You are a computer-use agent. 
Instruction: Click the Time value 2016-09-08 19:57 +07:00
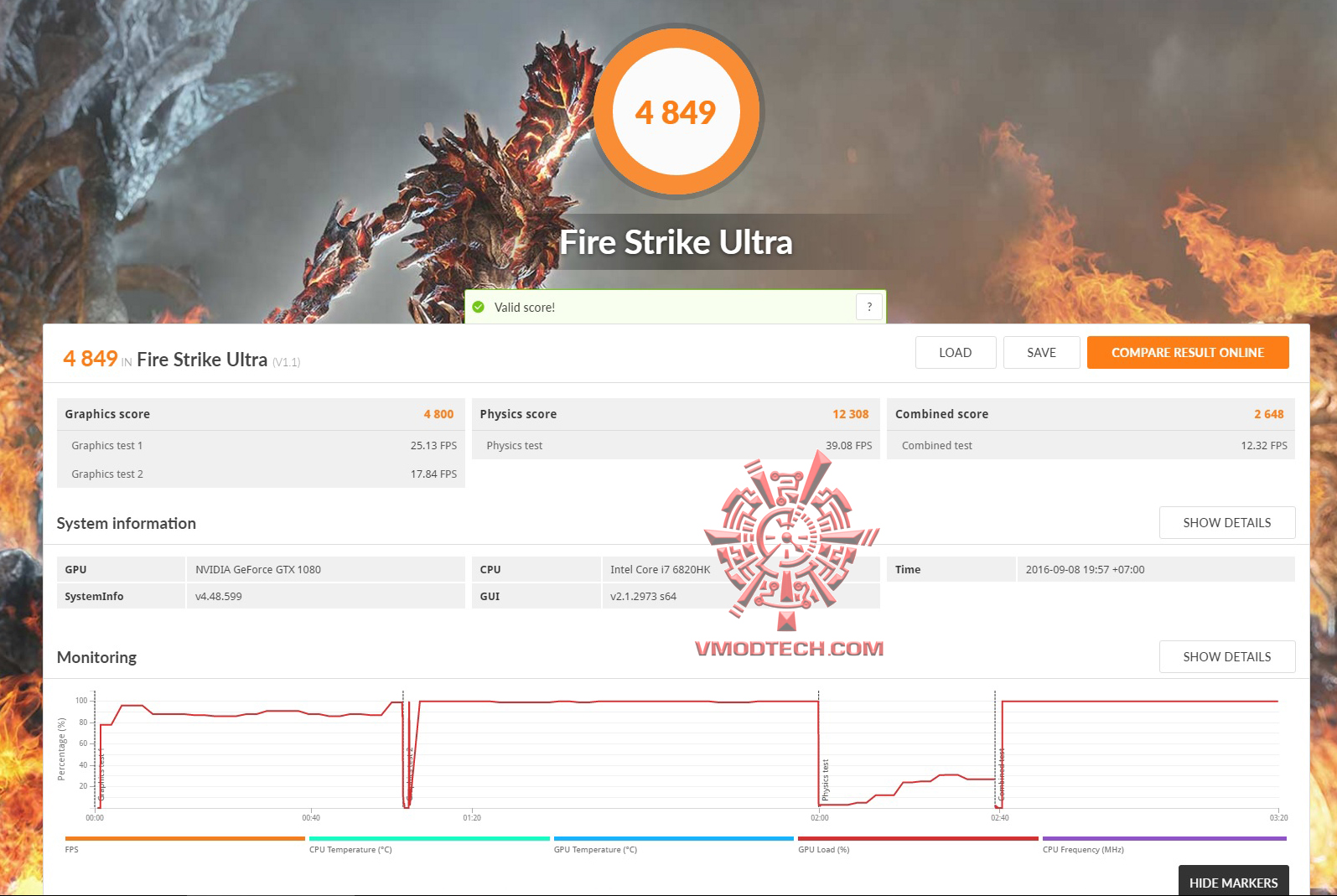coord(1085,570)
